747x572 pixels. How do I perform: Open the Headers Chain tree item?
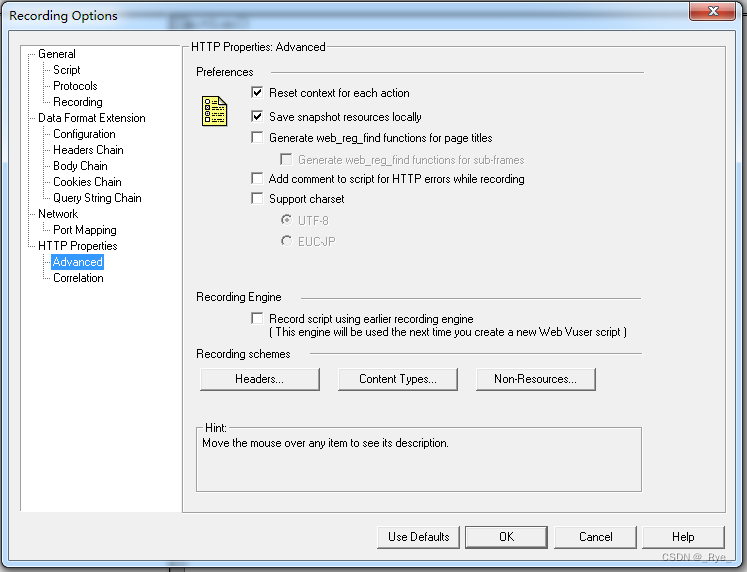(88, 150)
